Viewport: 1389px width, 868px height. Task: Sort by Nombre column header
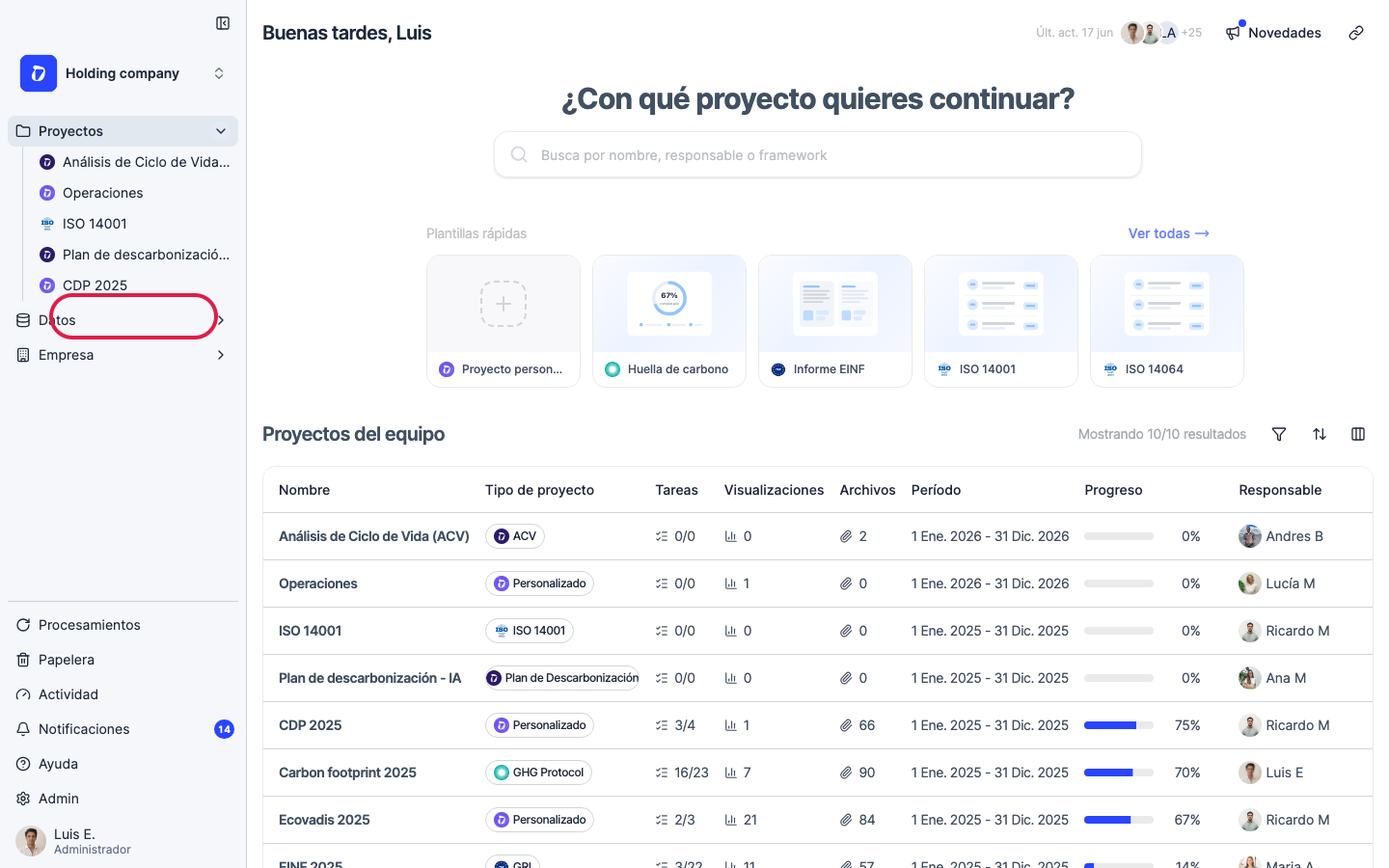click(x=304, y=490)
